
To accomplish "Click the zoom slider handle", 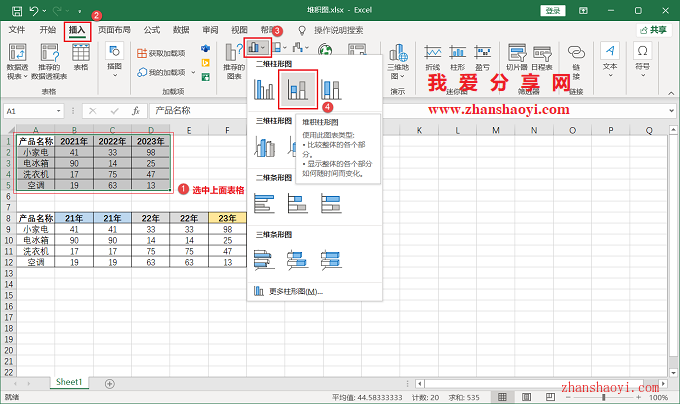I will point(603,397).
